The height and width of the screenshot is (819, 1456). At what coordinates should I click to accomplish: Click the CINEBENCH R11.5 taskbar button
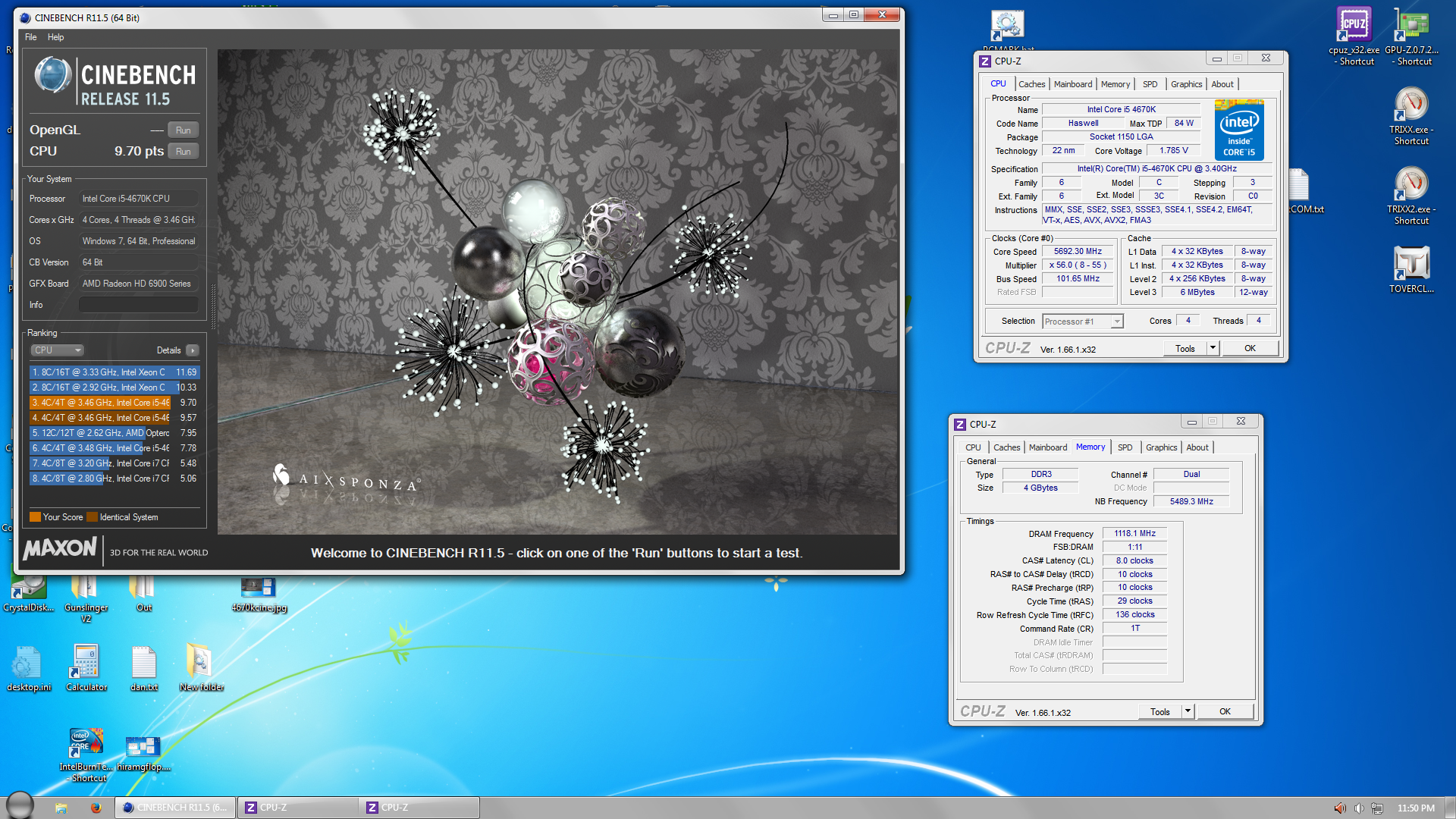coord(175,808)
